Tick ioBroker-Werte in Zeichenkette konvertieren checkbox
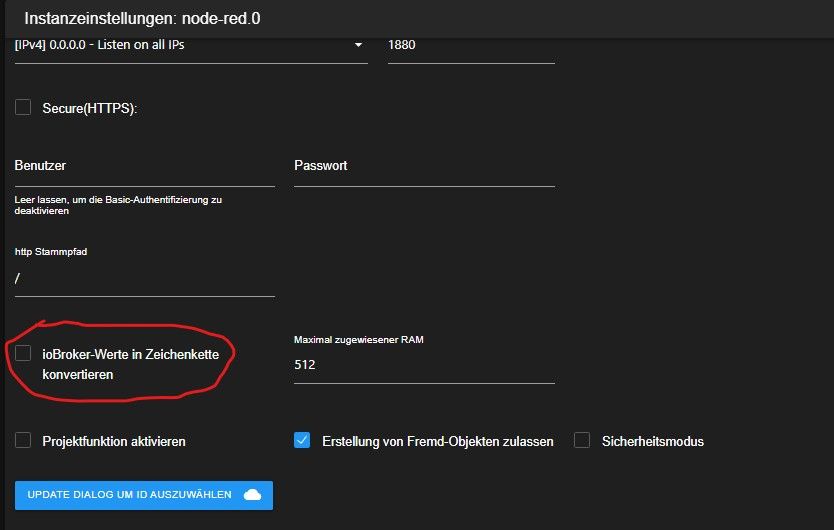834x530 pixels. click(23, 353)
